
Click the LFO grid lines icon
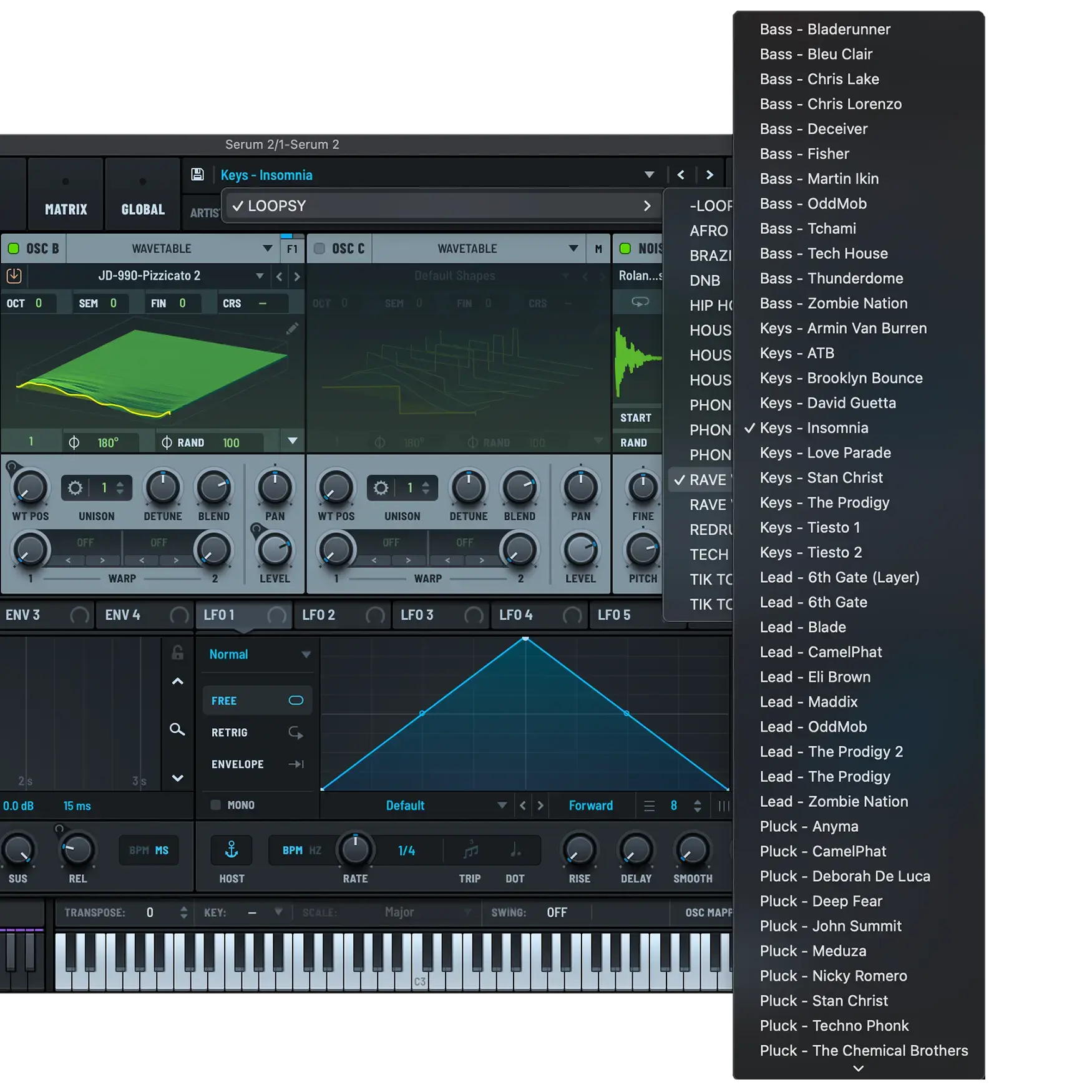pos(649,806)
